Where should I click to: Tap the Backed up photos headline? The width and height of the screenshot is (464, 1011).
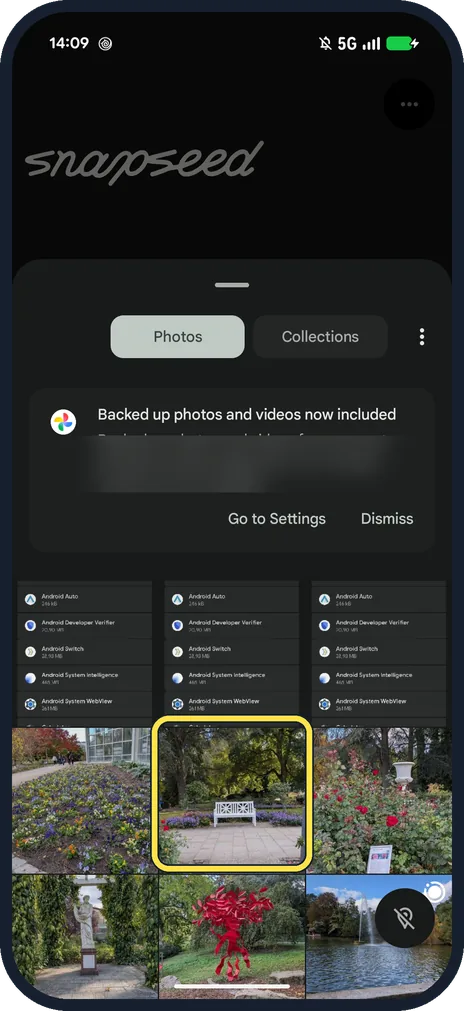[x=247, y=415]
